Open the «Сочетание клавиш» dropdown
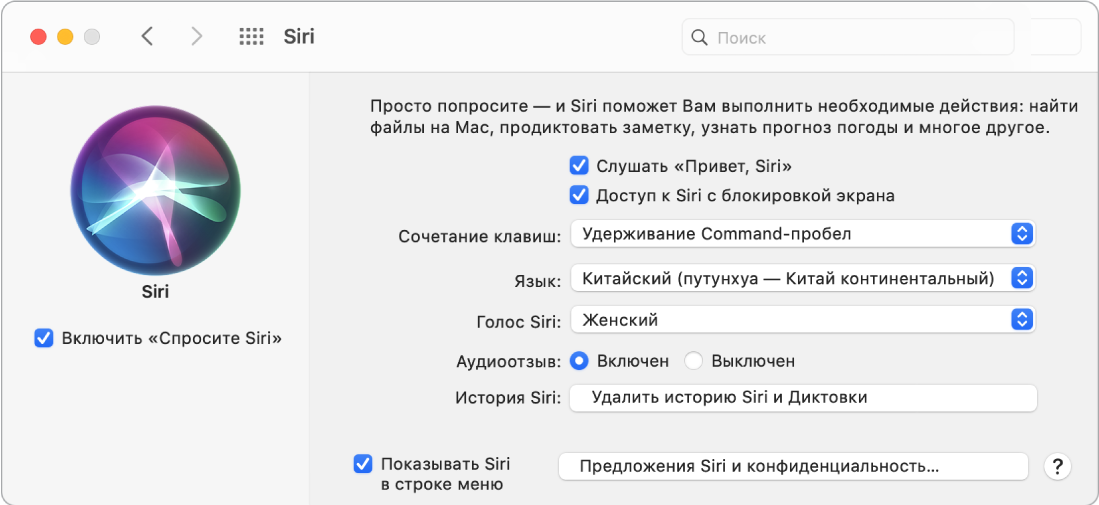The image size is (1099, 505). (802, 234)
